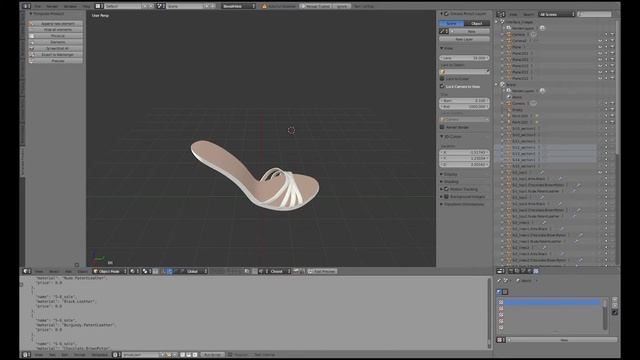
Task: Click the Lock to Object field
Action: click(464, 71)
